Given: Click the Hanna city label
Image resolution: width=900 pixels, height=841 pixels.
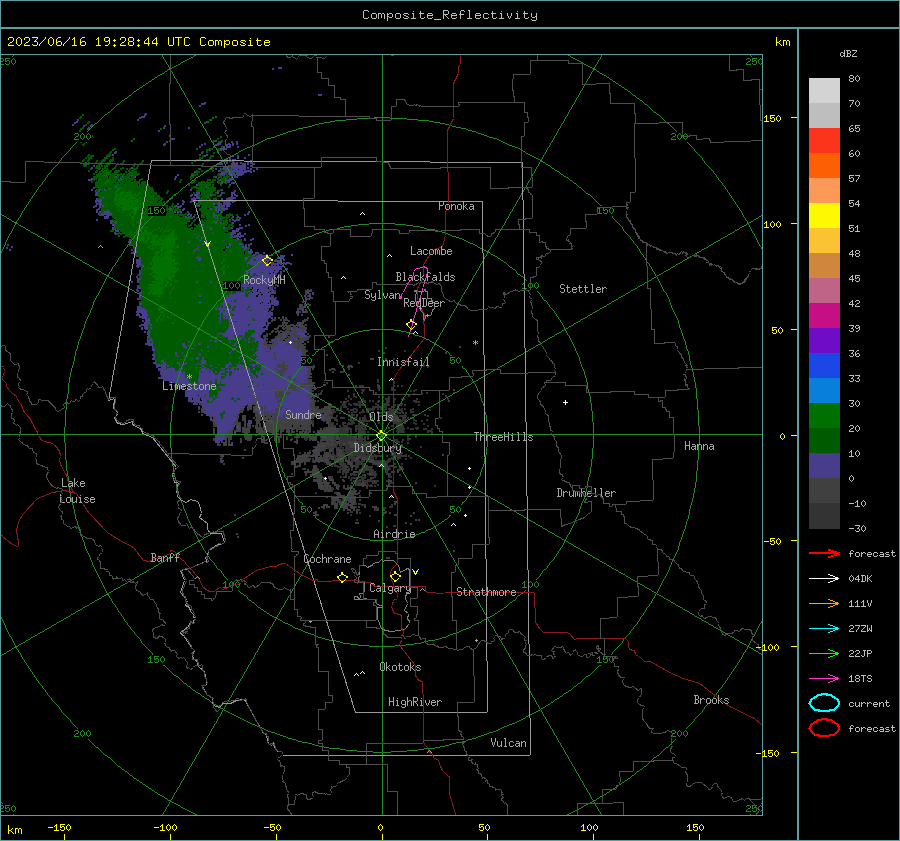Looking at the screenshot, I should coord(699,446).
